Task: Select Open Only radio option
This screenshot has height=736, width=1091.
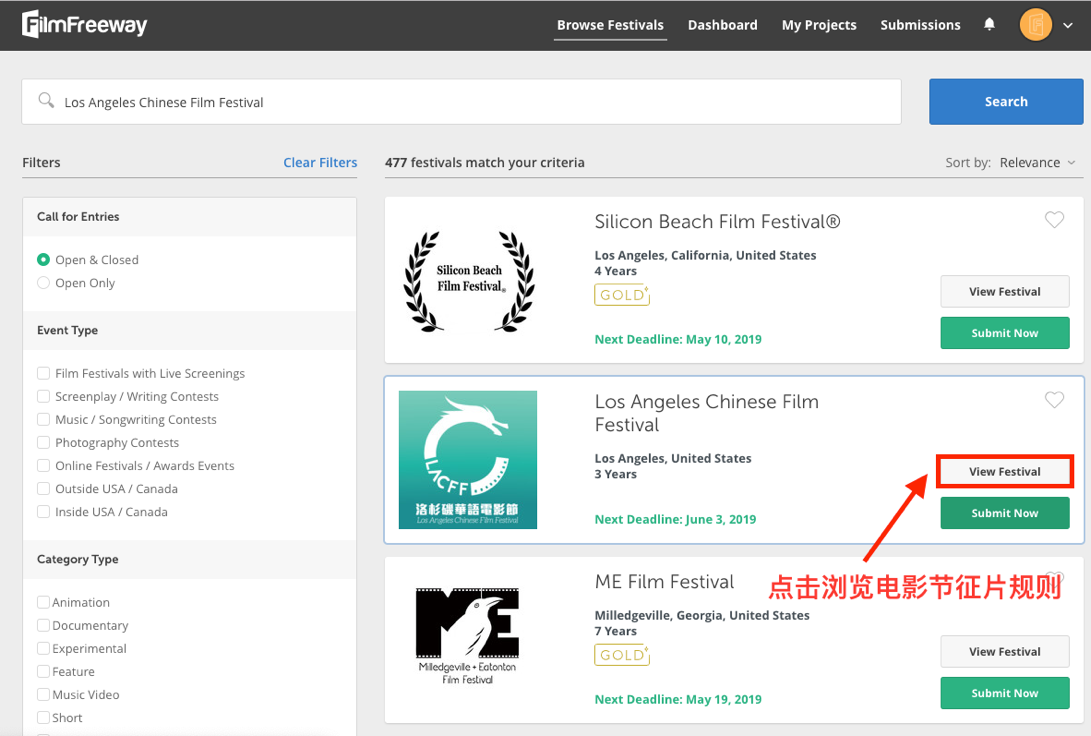Action: point(43,282)
